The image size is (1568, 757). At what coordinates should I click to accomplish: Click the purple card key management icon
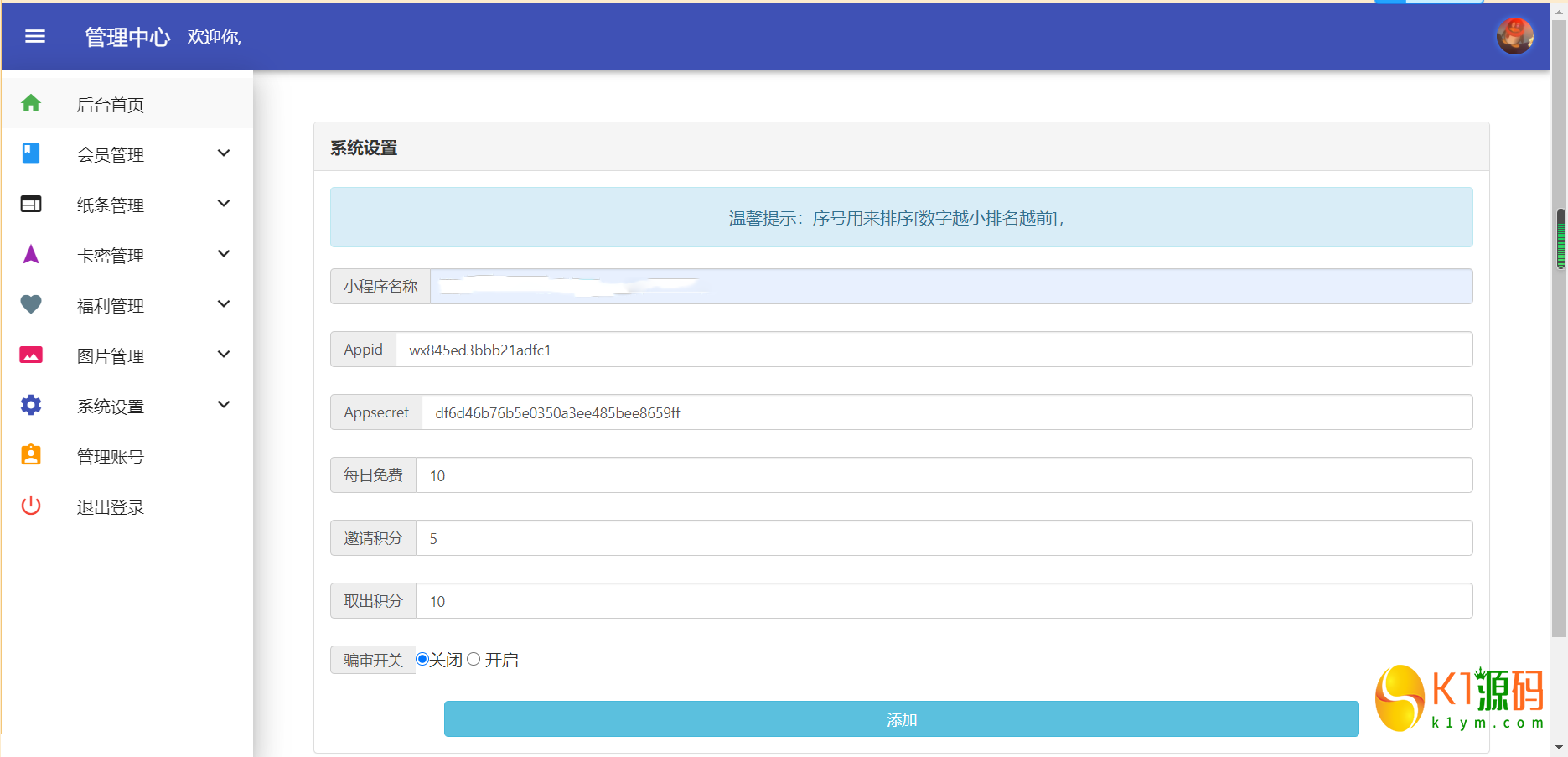click(x=31, y=254)
